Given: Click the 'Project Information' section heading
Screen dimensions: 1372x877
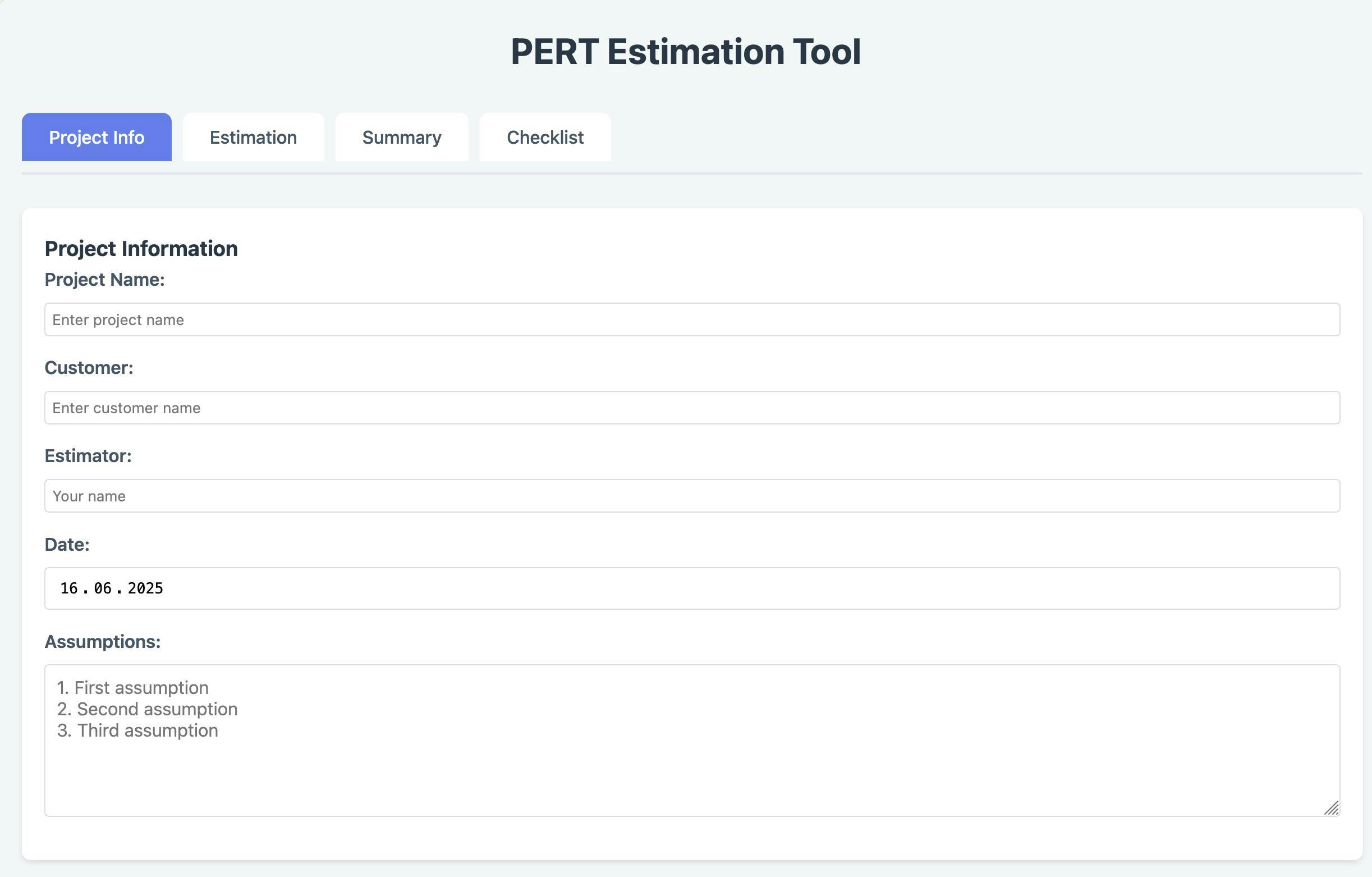Looking at the screenshot, I should pos(141,249).
